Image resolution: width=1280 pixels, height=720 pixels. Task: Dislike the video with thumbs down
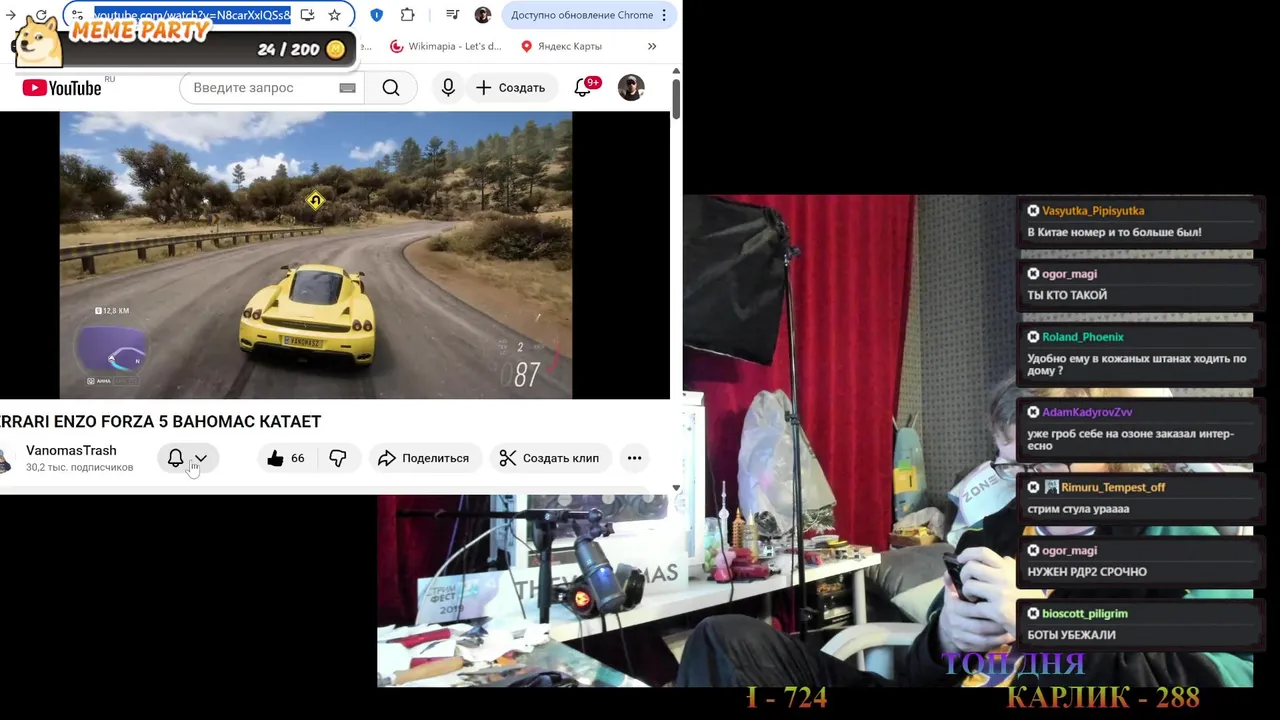(x=338, y=458)
